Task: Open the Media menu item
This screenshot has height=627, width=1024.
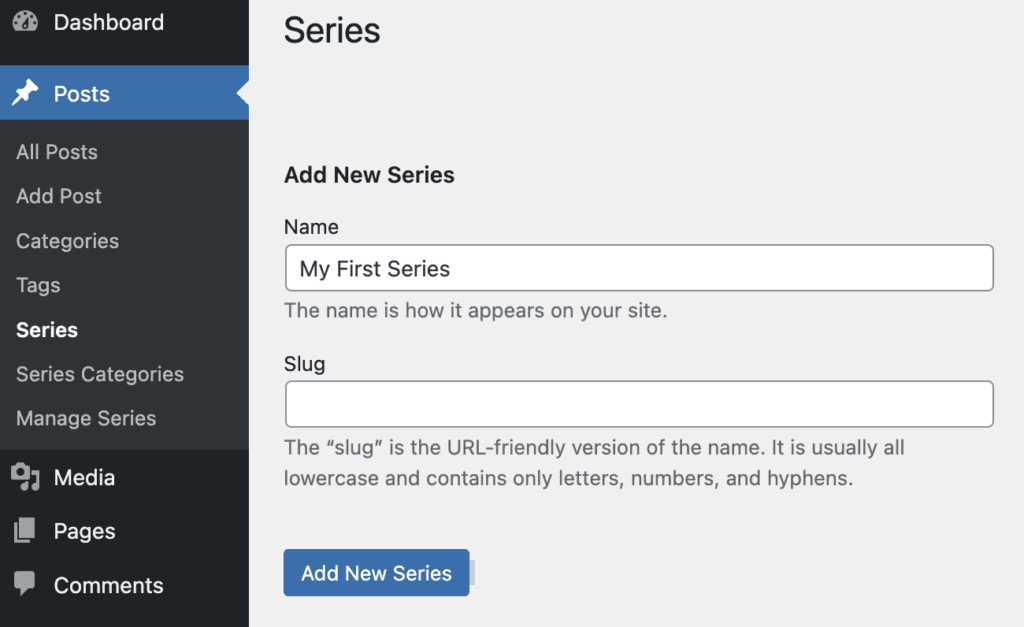Action: click(84, 477)
